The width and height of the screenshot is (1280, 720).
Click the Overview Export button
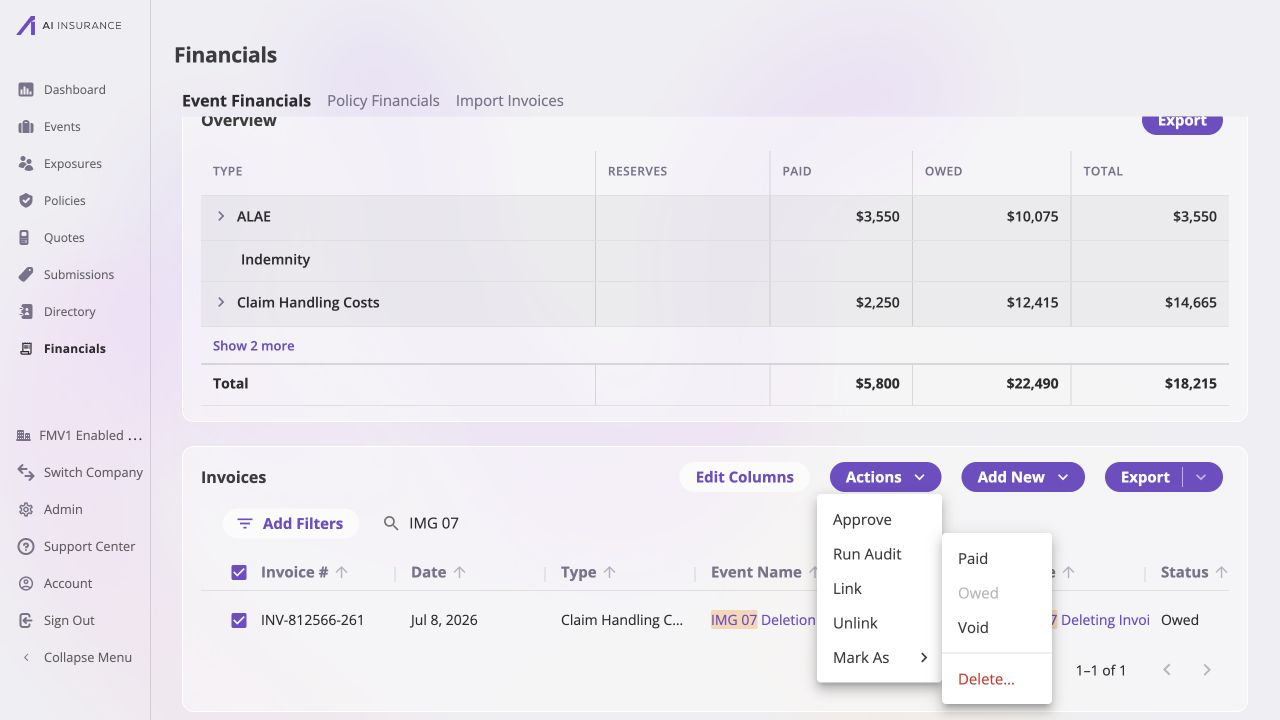1182,121
